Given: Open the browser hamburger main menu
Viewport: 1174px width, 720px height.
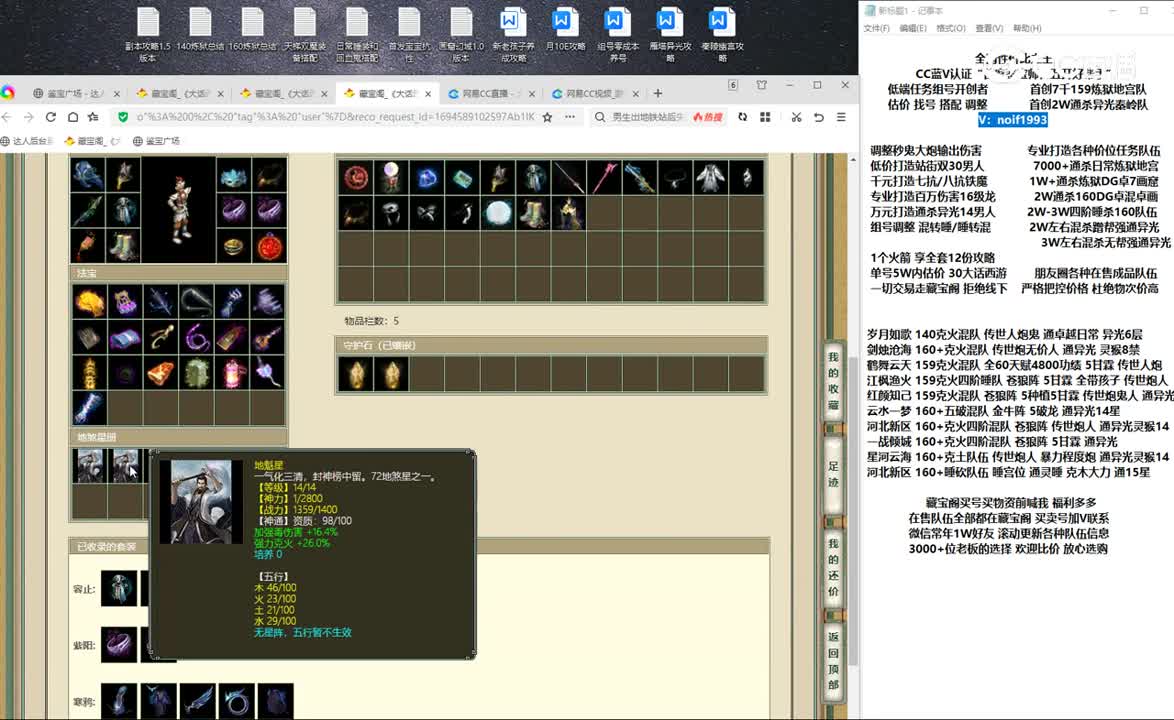Looking at the screenshot, I should [841, 117].
